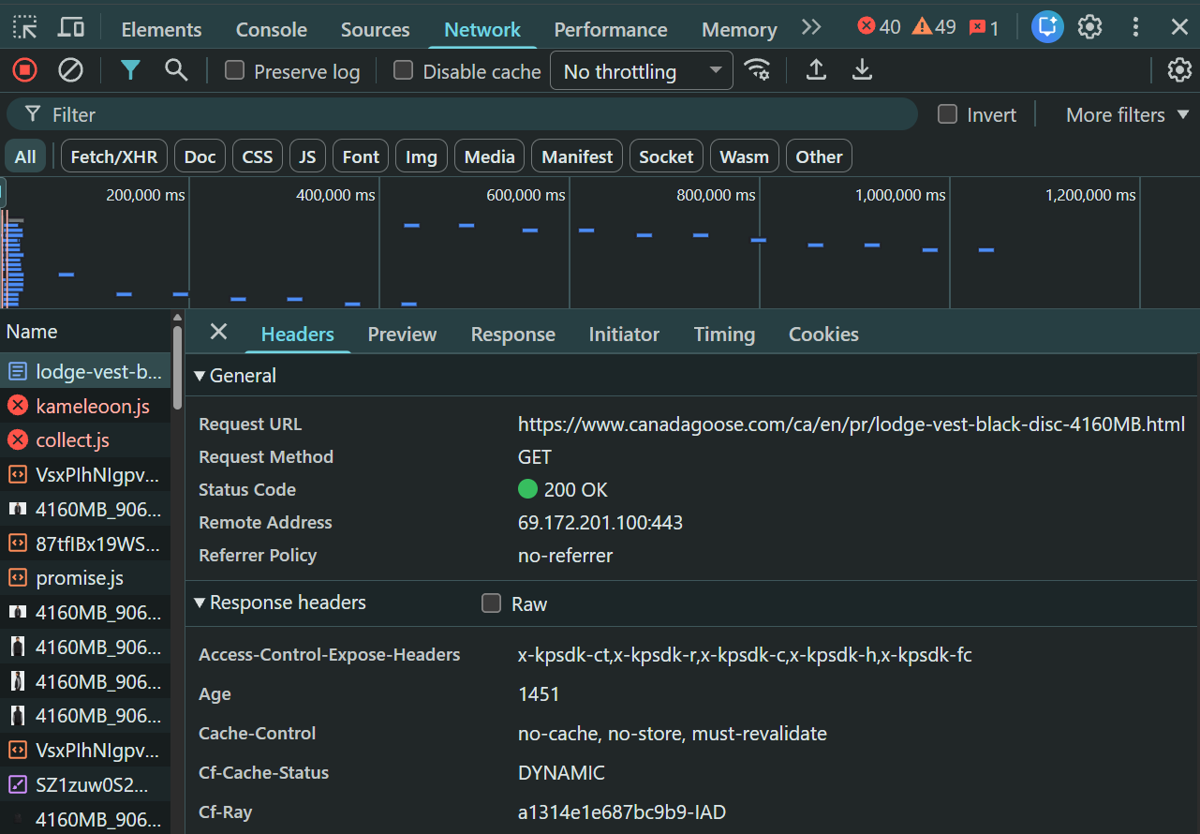Open network conditions wifi icon
This screenshot has width=1200, height=834.
coord(757,70)
